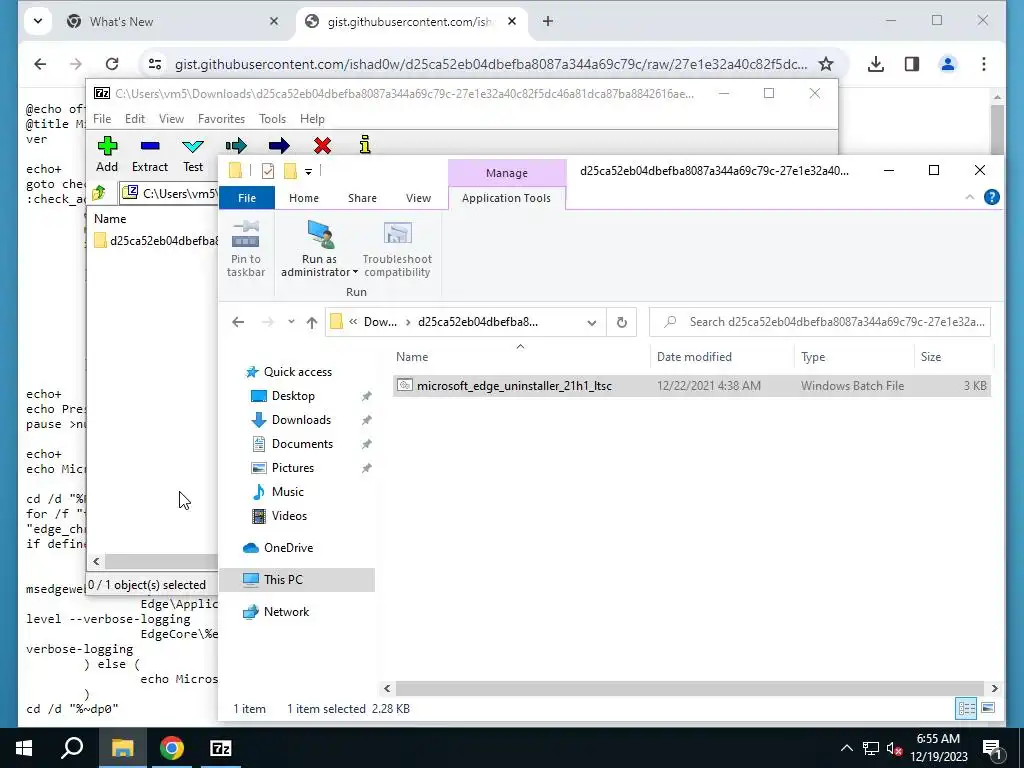Viewport: 1024px width, 768px height.
Task: Open Customize Quick Access Toolbar dropdown
Action: [308, 172]
